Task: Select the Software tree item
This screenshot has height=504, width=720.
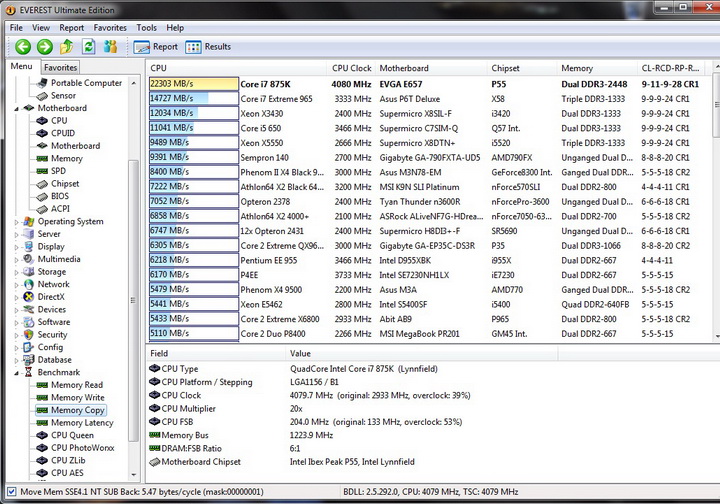Action: coord(54,322)
